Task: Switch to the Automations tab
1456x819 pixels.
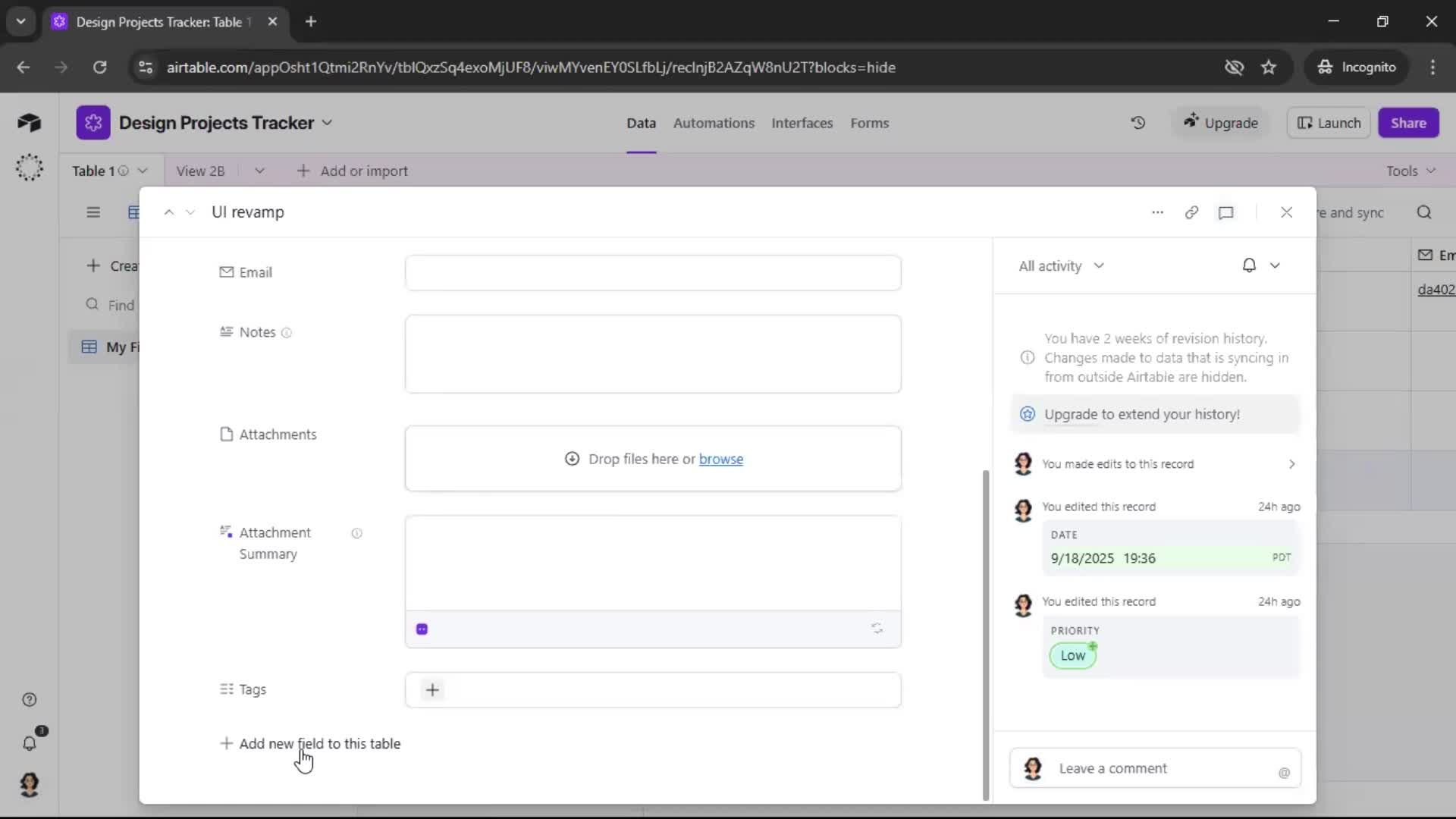Action: click(714, 123)
